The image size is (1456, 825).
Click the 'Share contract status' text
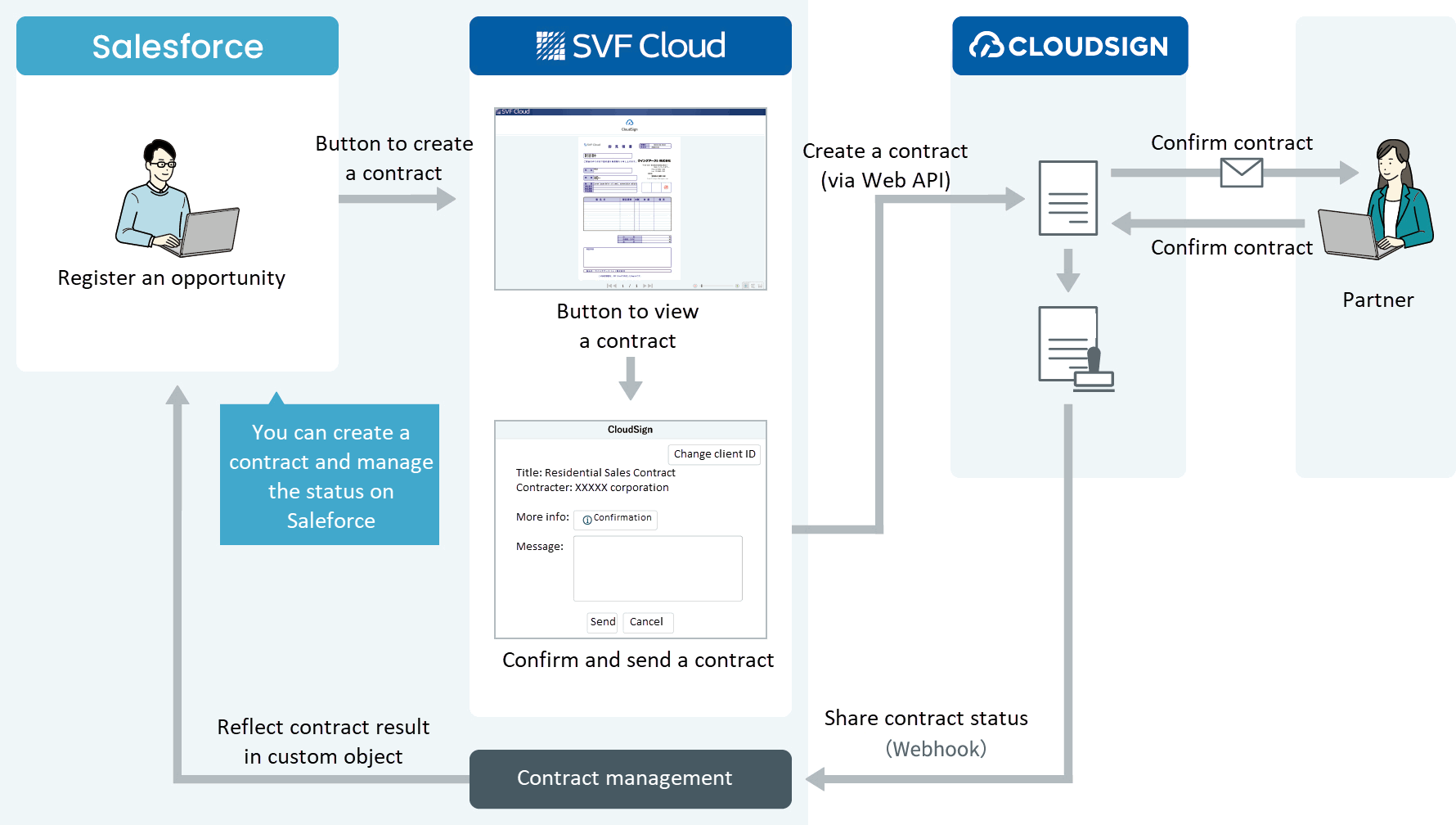pos(926,719)
